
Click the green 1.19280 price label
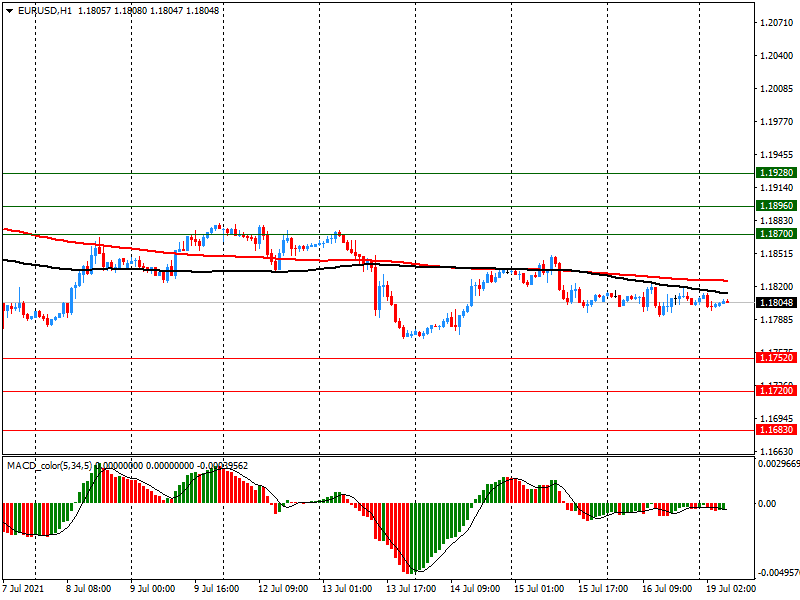coord(776,173)
